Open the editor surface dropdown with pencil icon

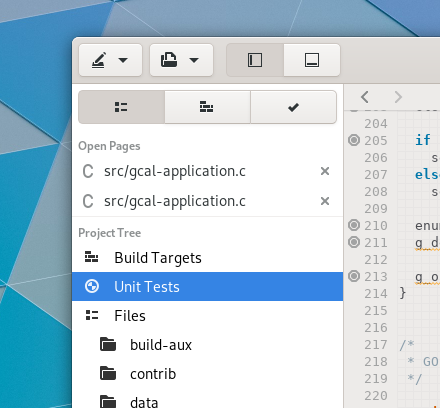(x=110, y=60)
